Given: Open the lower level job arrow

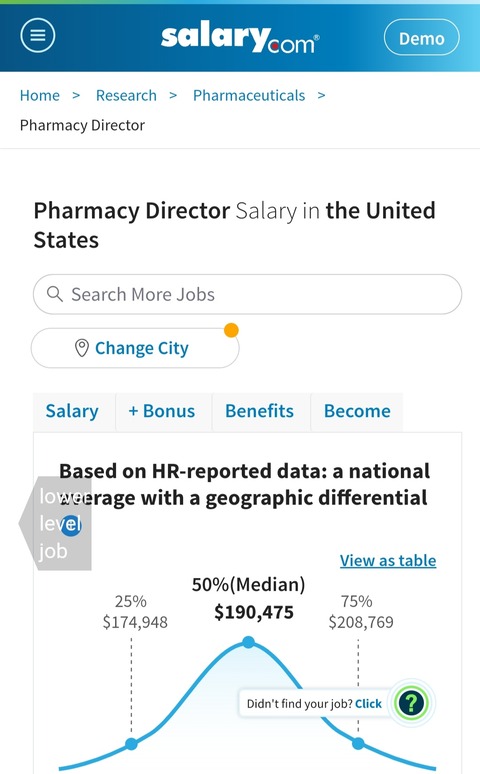Looking at the screenshot, I should [x=55, y=523].
